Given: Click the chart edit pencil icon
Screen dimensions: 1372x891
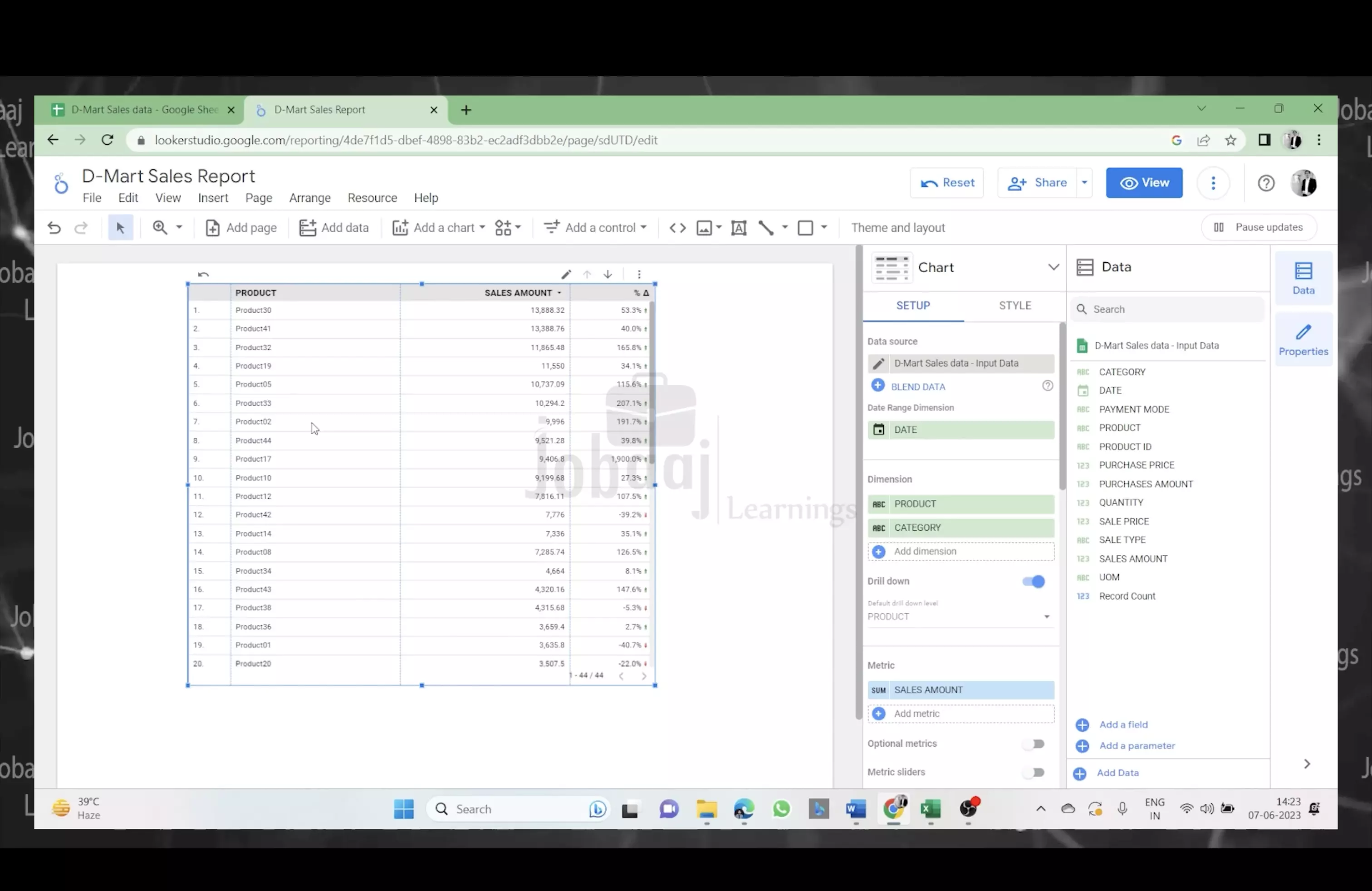Looking at the screenshot, I should tap(566, 274).
